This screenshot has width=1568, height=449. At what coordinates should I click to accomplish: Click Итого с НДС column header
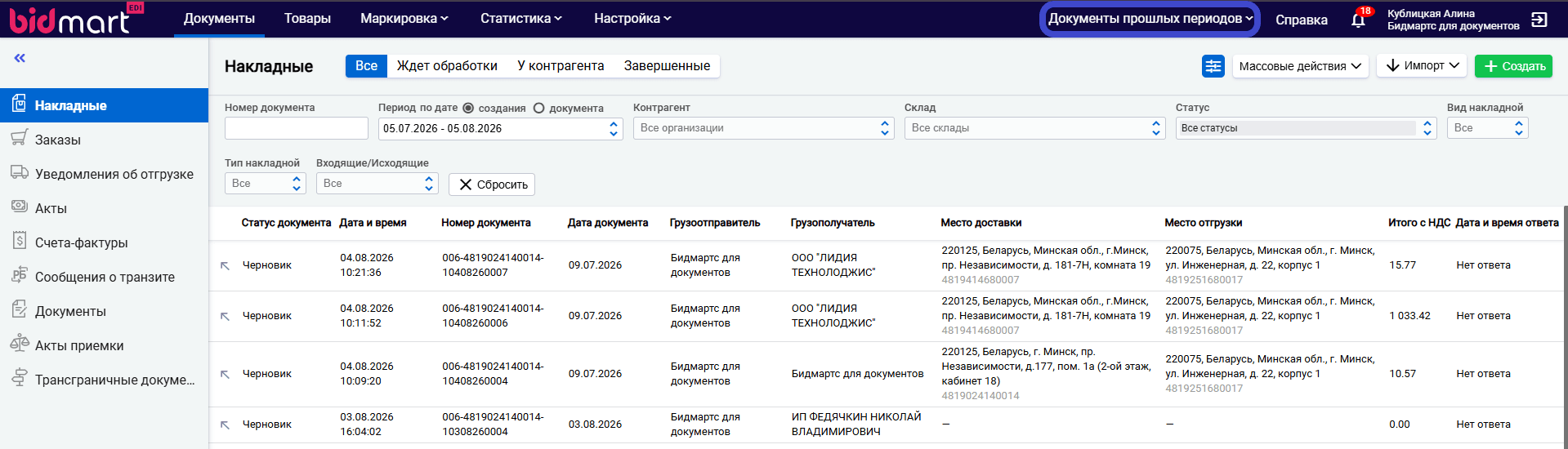1419,223
